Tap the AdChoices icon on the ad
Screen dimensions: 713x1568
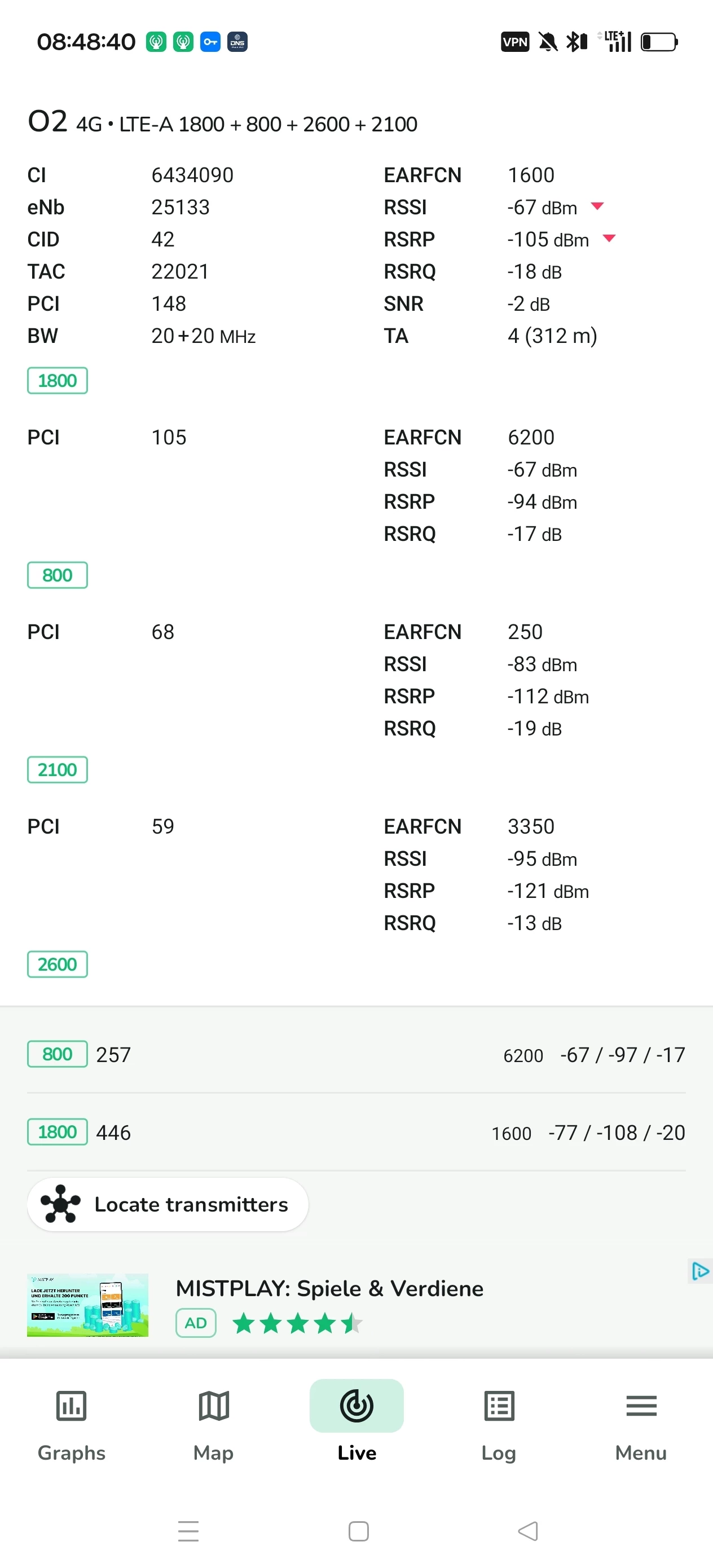coord(699,1271)
